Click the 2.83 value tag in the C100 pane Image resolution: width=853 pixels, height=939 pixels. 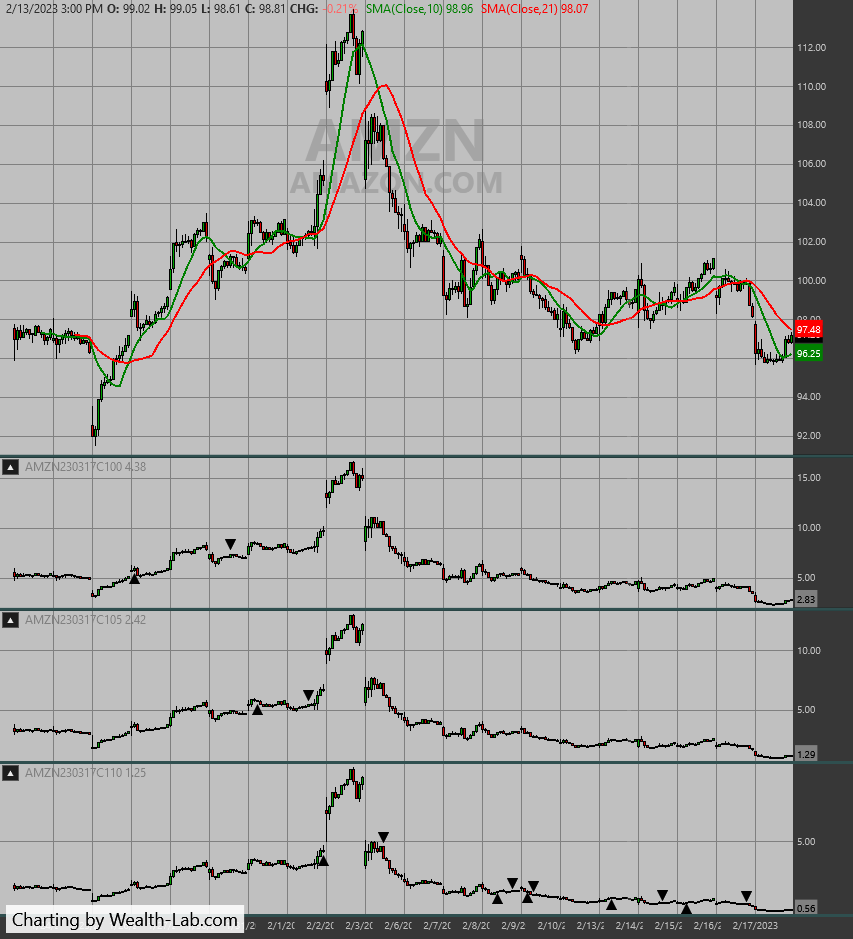(x=806, y=599)
